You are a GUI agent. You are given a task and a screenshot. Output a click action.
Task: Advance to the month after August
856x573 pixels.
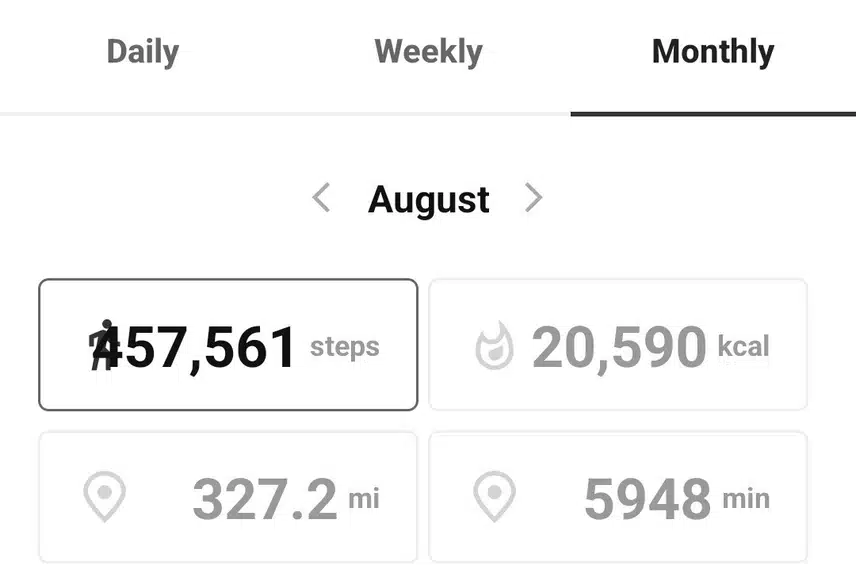[534, 198]
